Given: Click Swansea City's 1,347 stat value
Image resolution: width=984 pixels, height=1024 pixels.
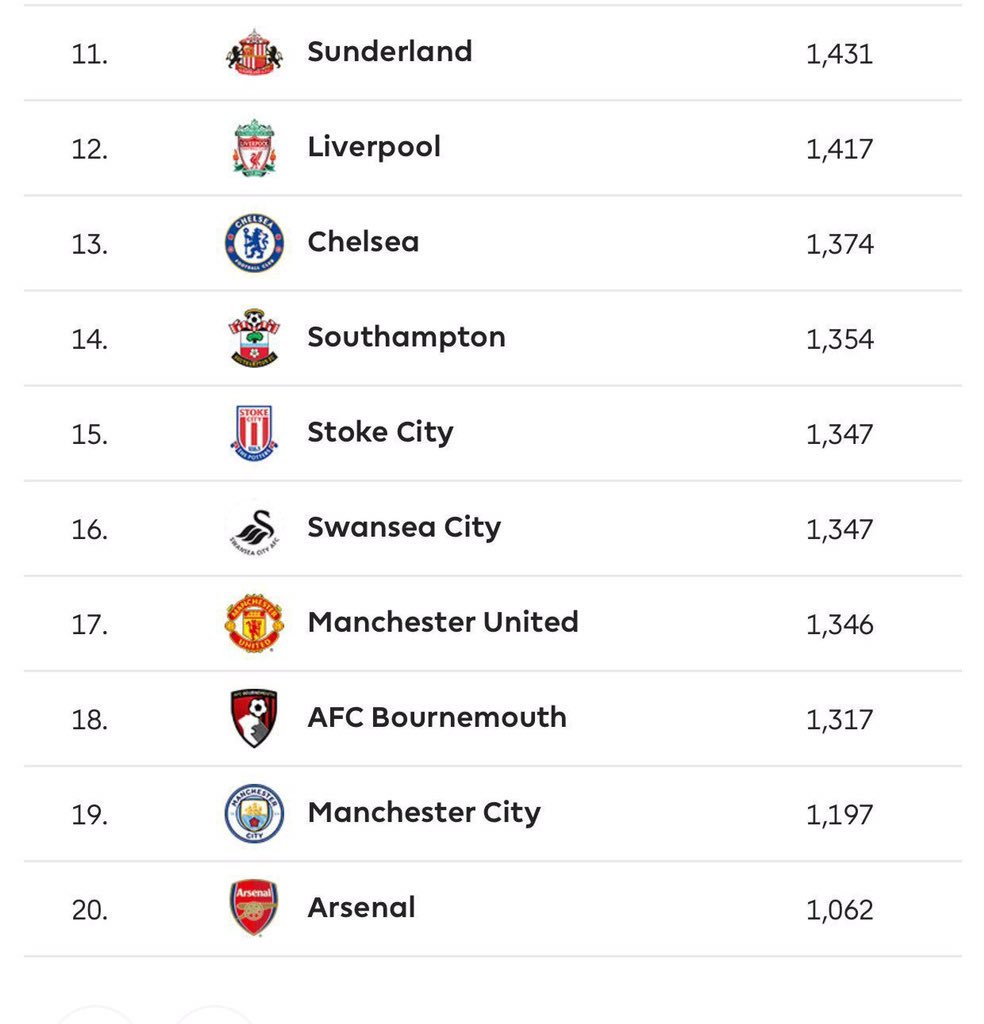Looking at the screenshot, I should pos(839,530).
